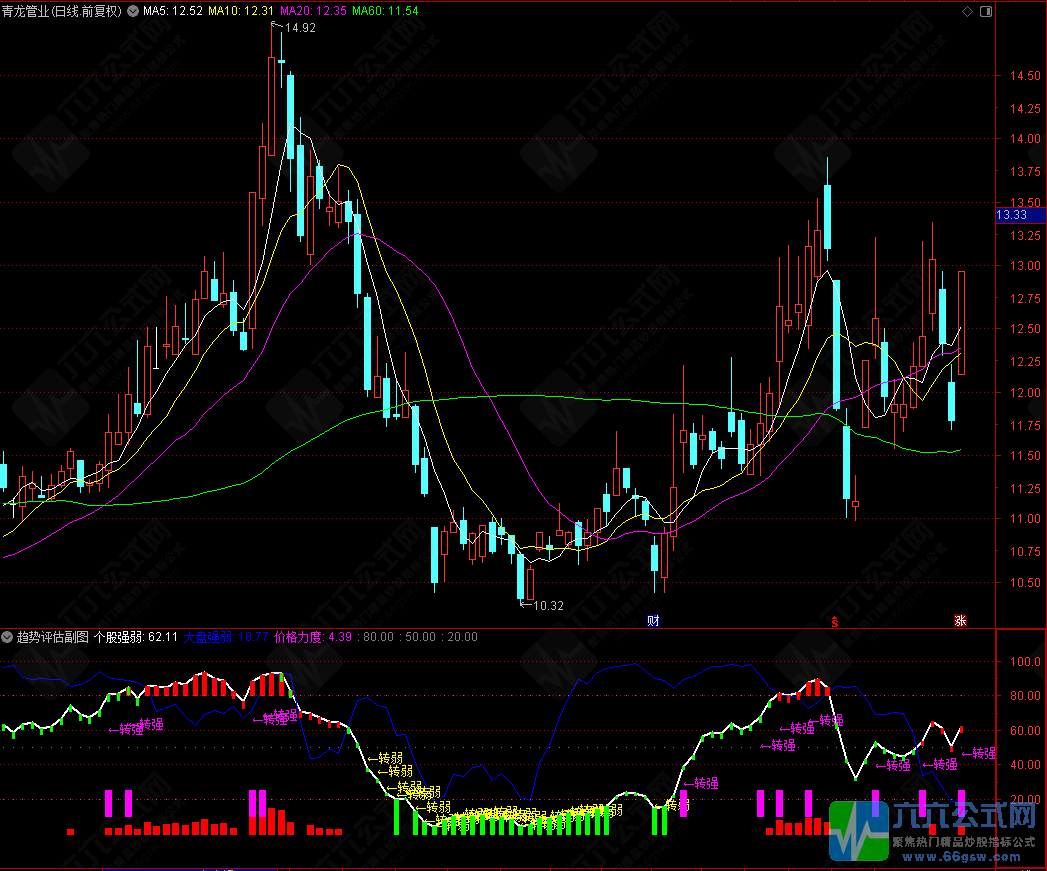Viewport: 1047px width, 871px height.
Task: Click the 价格力度: 4.39 readout
Action: [x=312, y=637]
